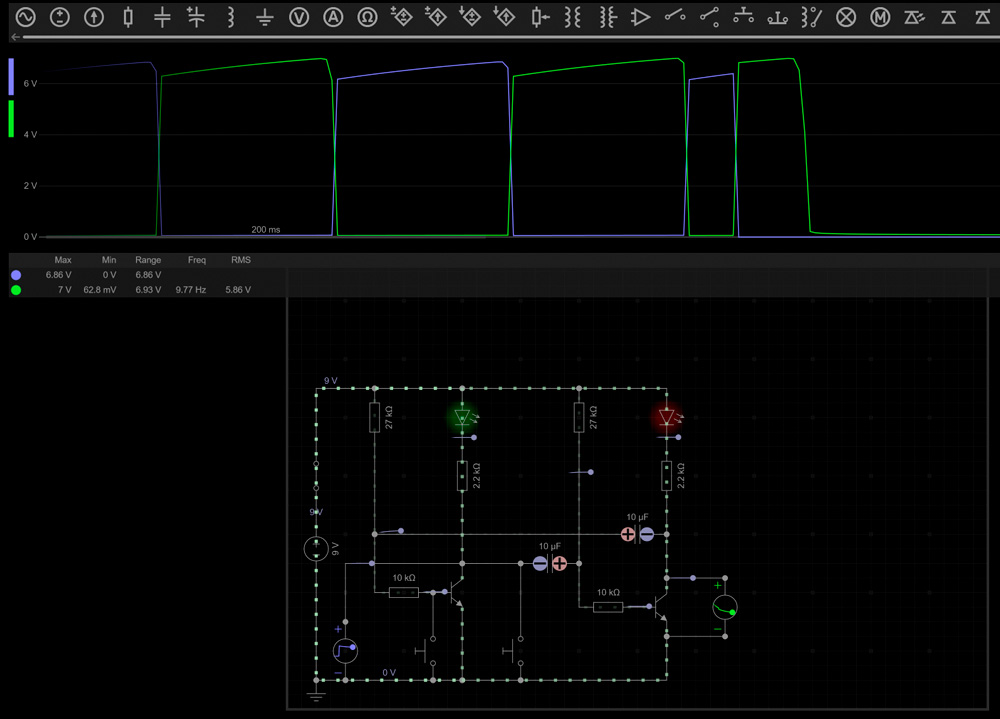Select the ohmmeter component

coord(367,17)
